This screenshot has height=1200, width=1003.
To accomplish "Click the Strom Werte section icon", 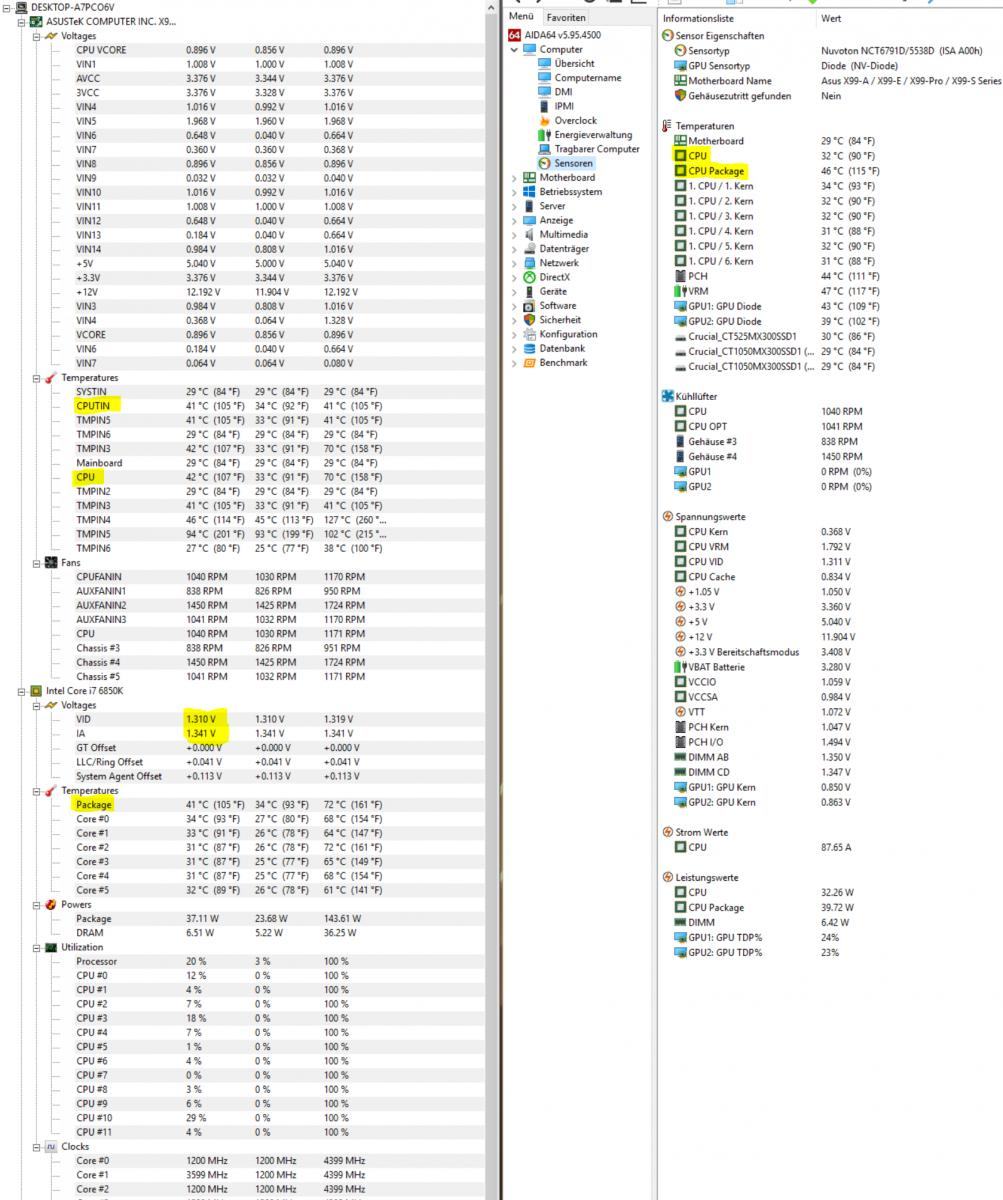I will 668,832.
